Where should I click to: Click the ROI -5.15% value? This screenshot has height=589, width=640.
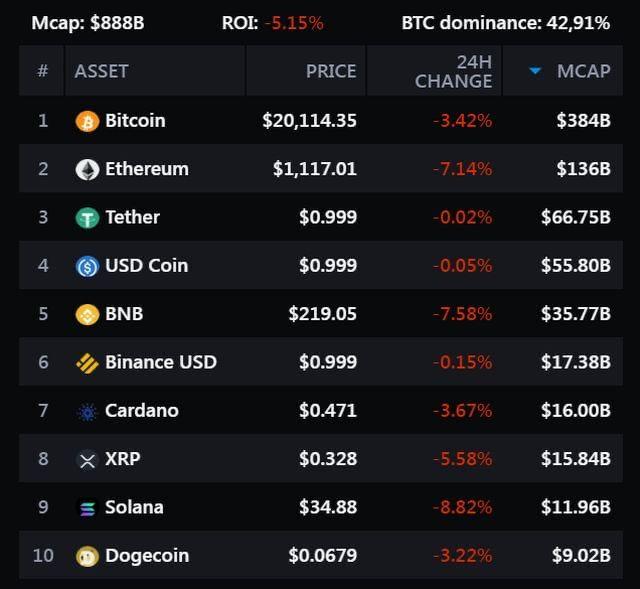pos(294,22)
